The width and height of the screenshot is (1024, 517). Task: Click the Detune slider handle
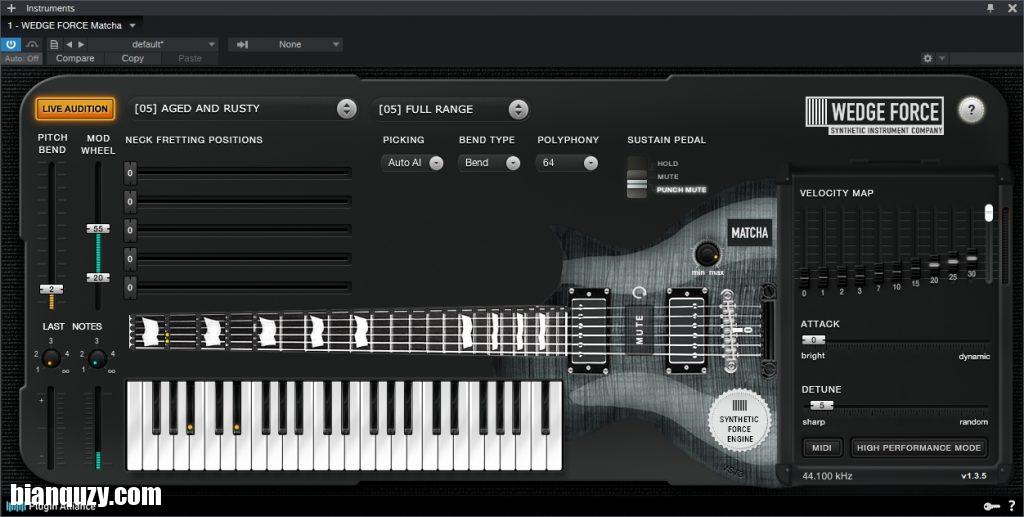[x=822, y=405]
